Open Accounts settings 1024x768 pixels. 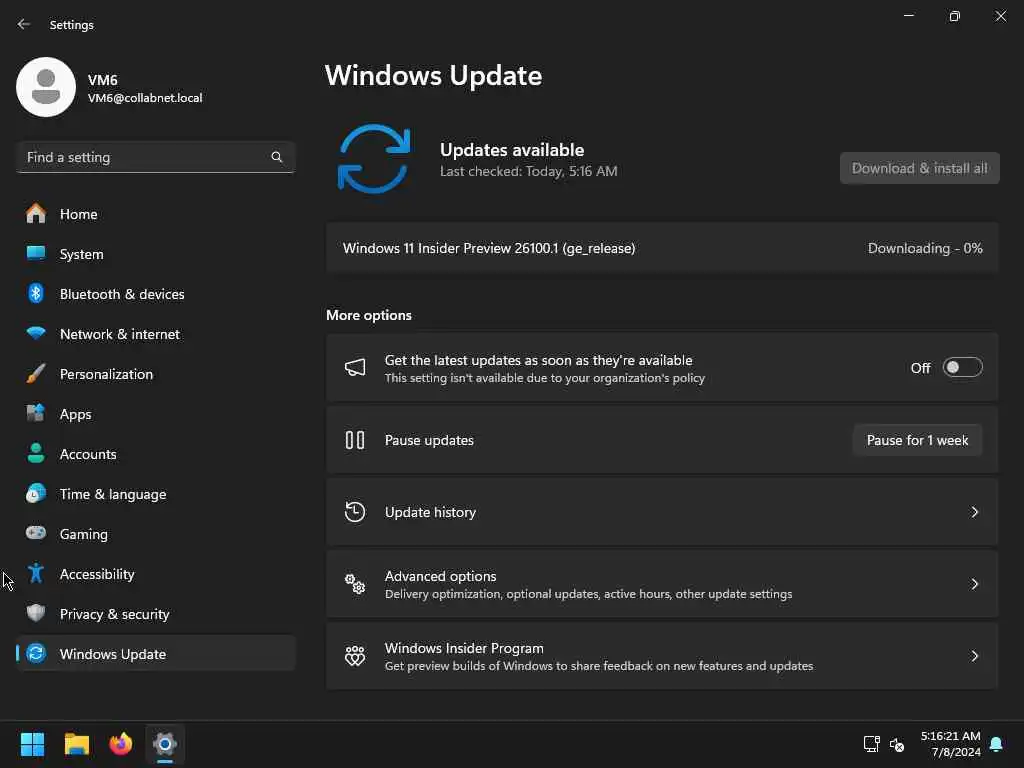[x=155, y=453]
